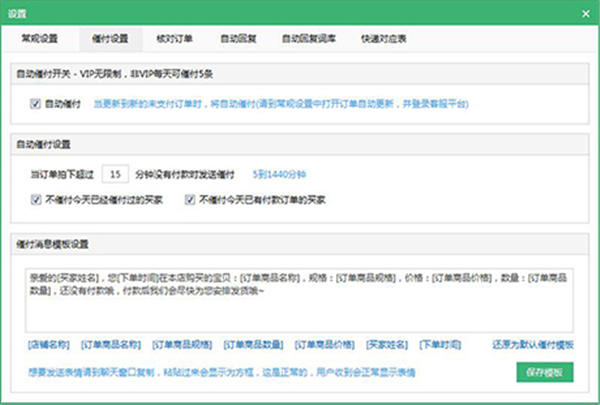Insert the [店铺名称] placeholder

(49, 345)
